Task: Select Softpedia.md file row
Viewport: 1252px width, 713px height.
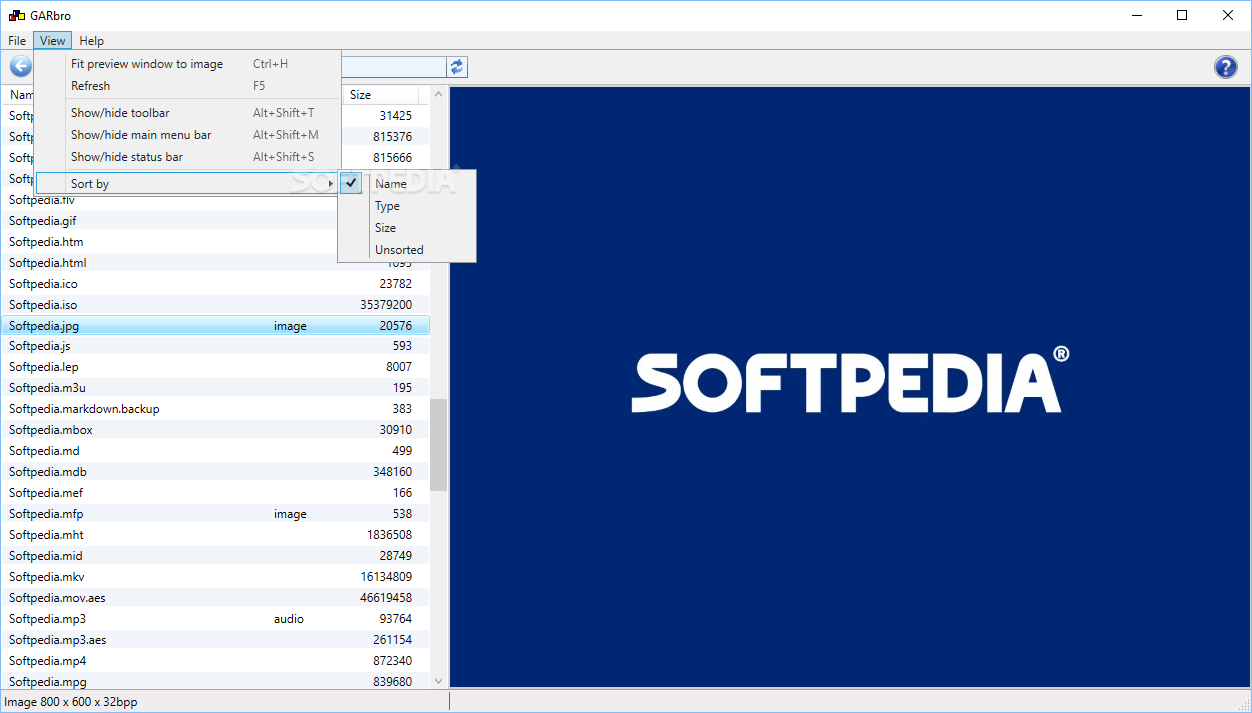Action: coord(215,451)
